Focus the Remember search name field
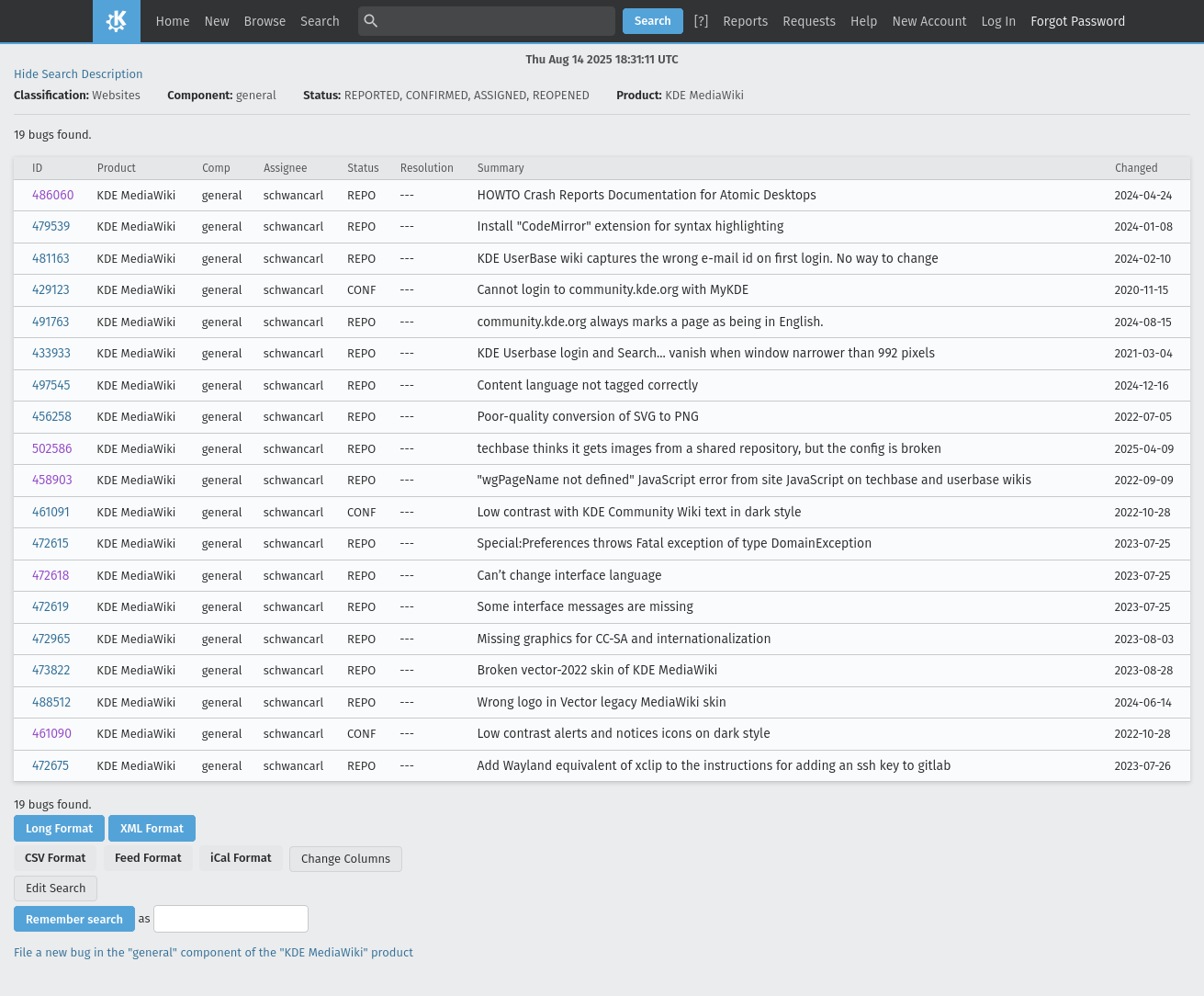 231,919
